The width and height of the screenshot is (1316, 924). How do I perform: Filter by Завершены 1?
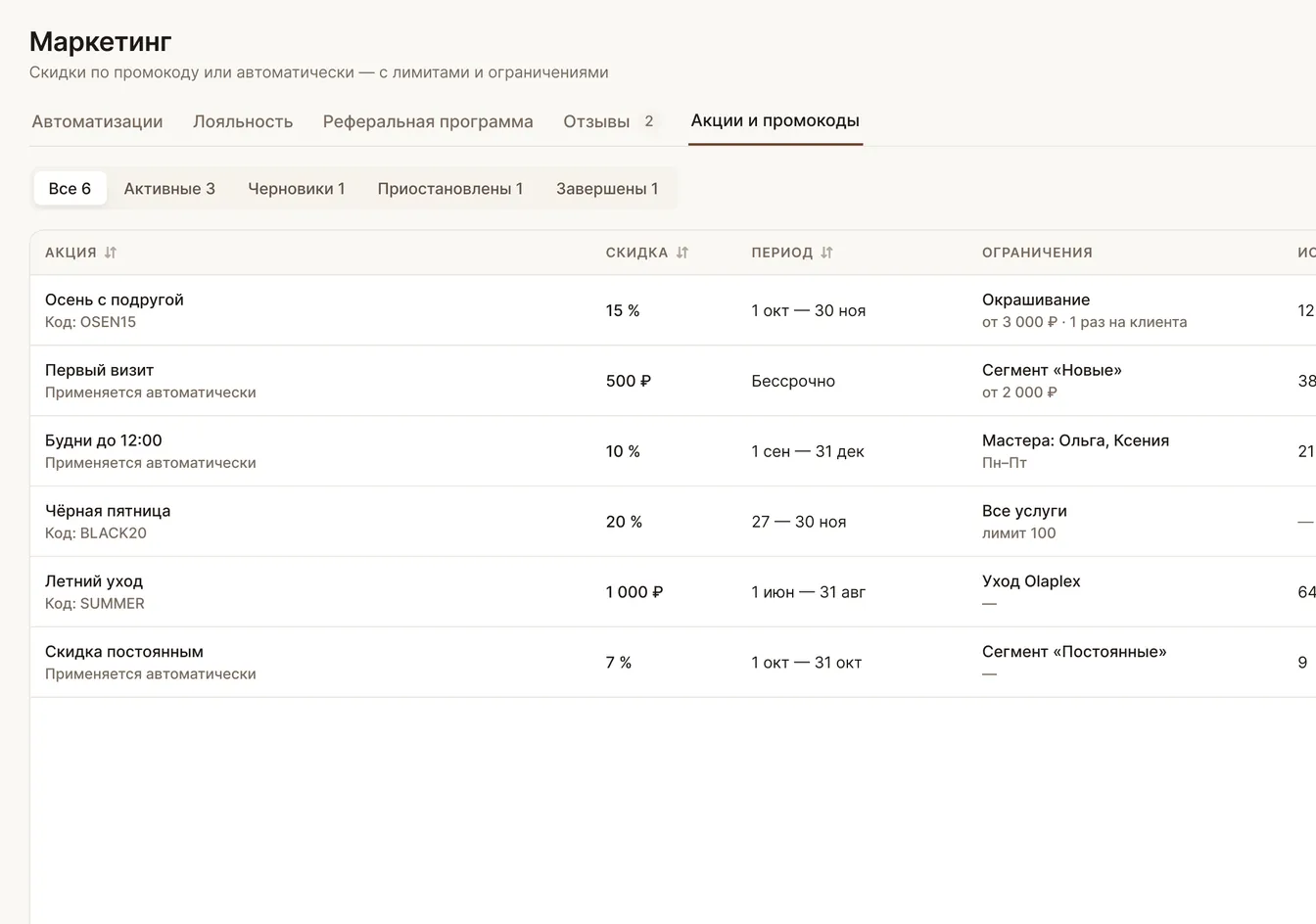point(607,188)
